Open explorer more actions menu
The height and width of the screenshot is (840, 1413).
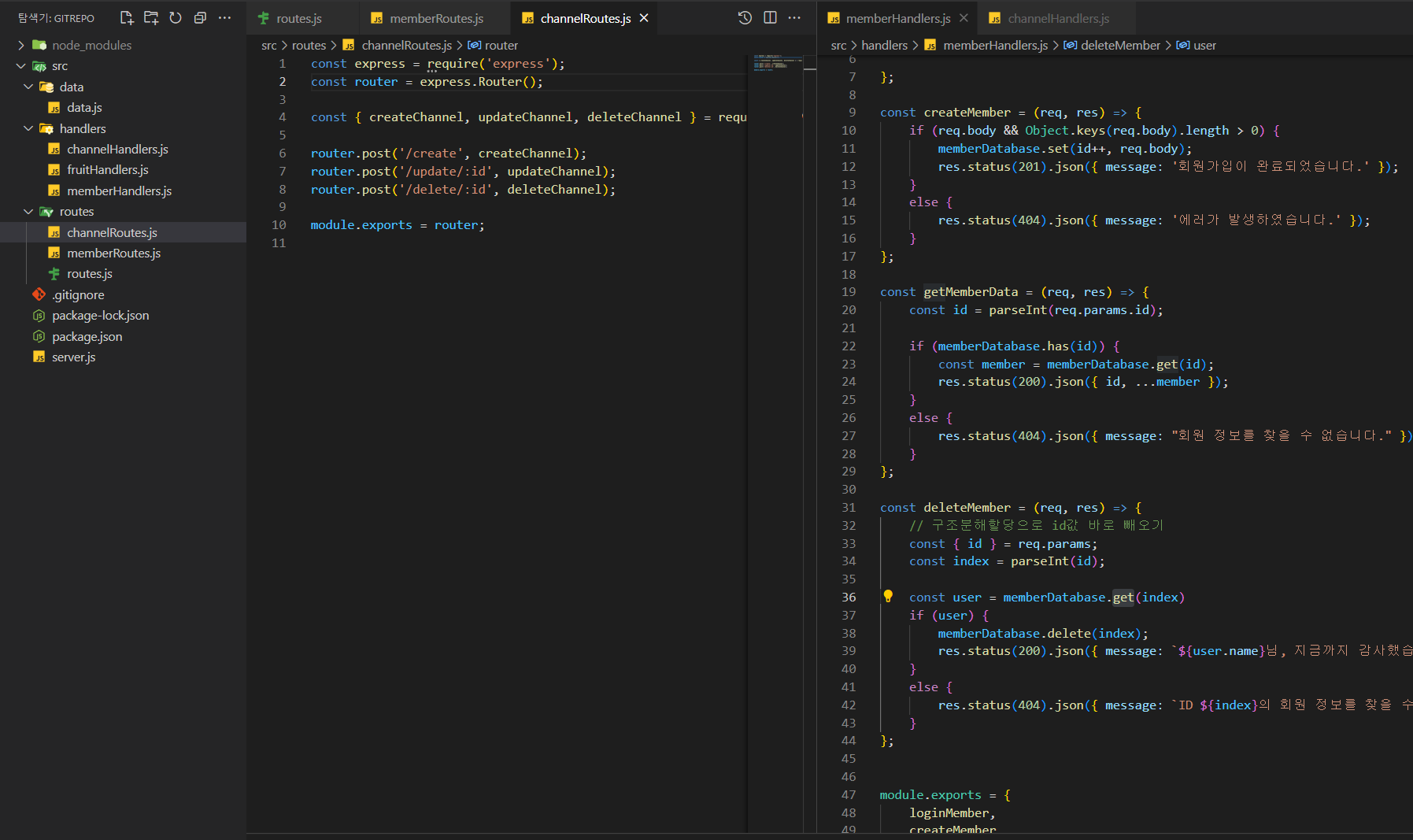click(224, 17)
